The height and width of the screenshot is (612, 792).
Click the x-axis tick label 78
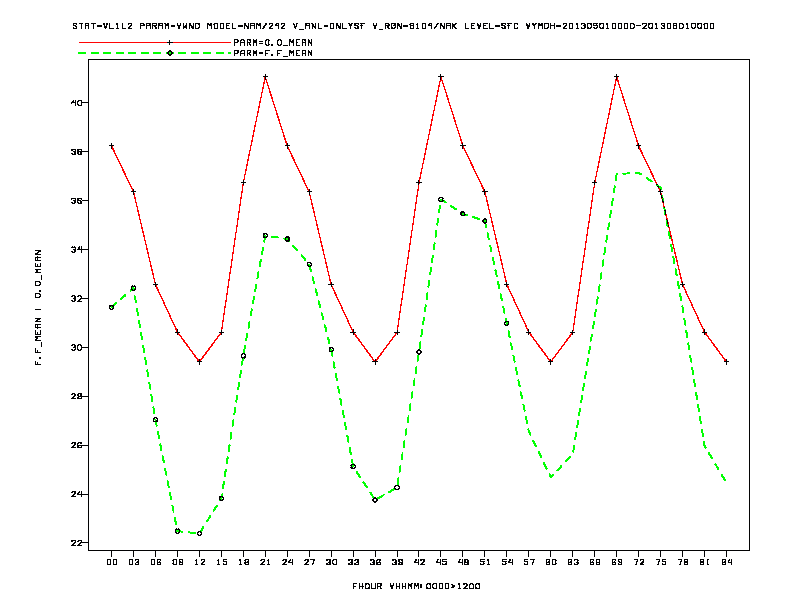click(x=682, y=562)
